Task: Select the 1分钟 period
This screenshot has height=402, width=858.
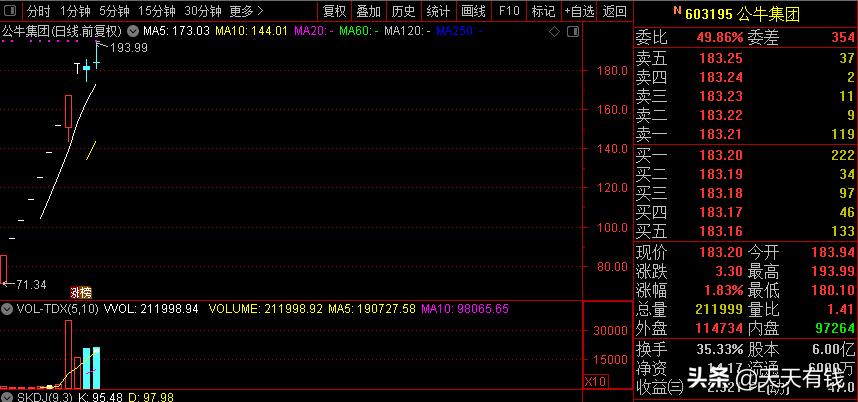Action: tap(76, 11)
